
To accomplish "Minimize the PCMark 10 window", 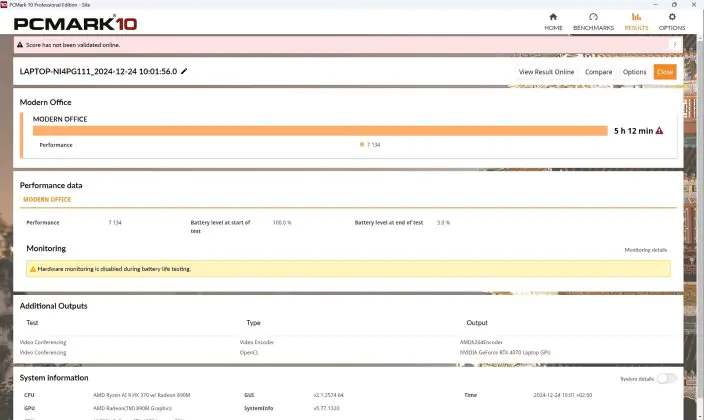I will (x=656, y=4).
